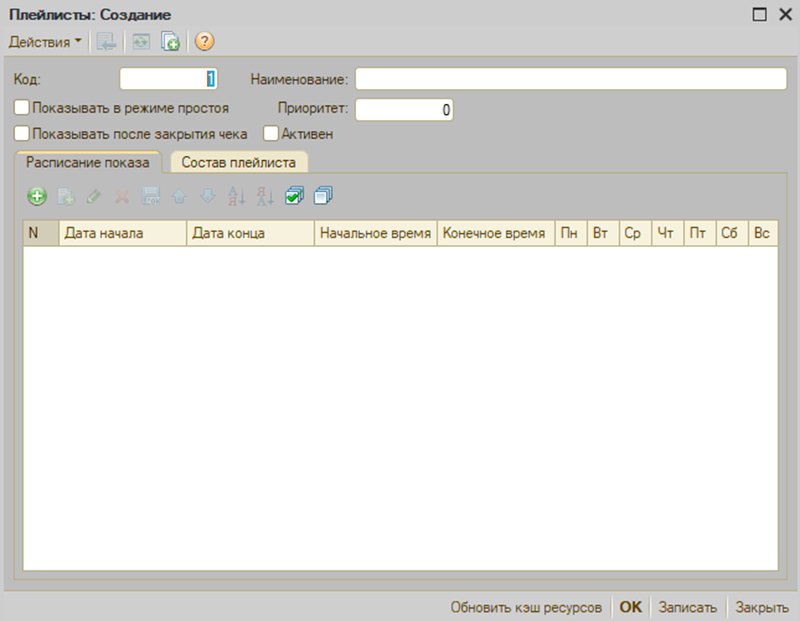Open the Действия dropdown menu
This screenshot has width=800, height=621.
[45, 42]
